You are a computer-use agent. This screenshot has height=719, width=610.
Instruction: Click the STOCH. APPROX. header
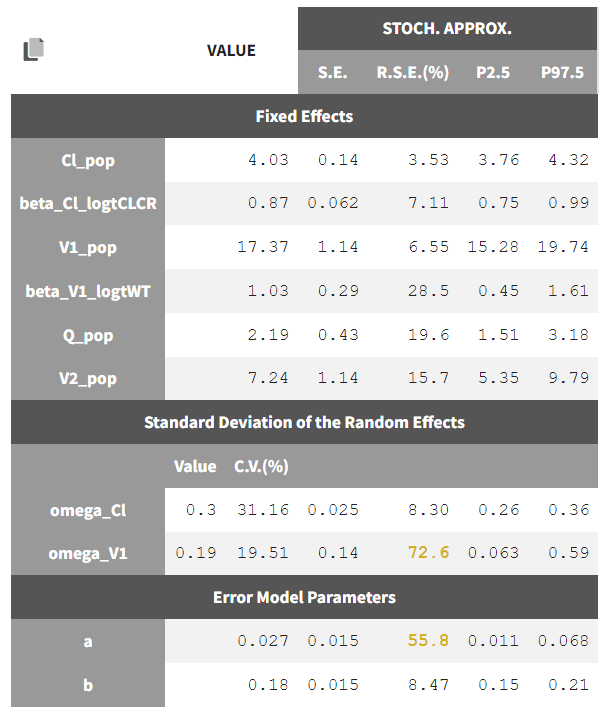click(447, 28)
